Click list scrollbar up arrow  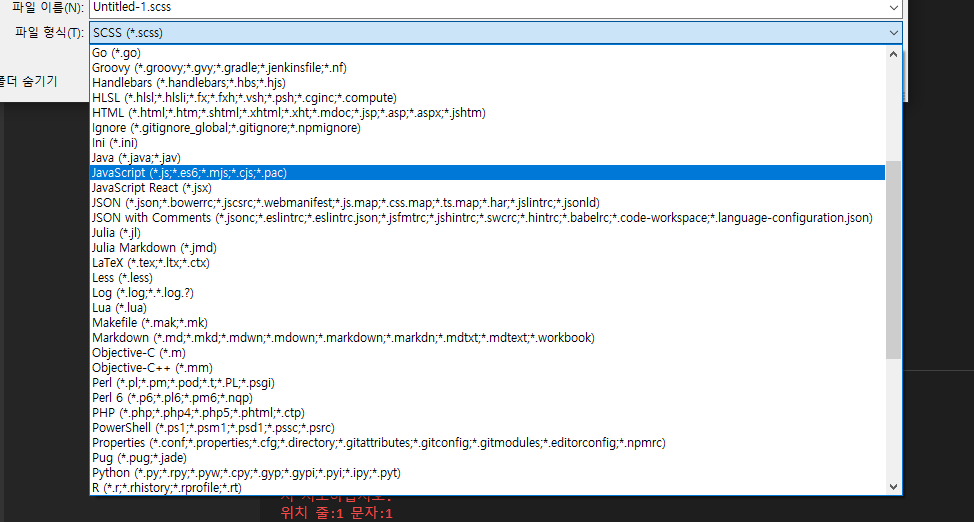point(893,53)
